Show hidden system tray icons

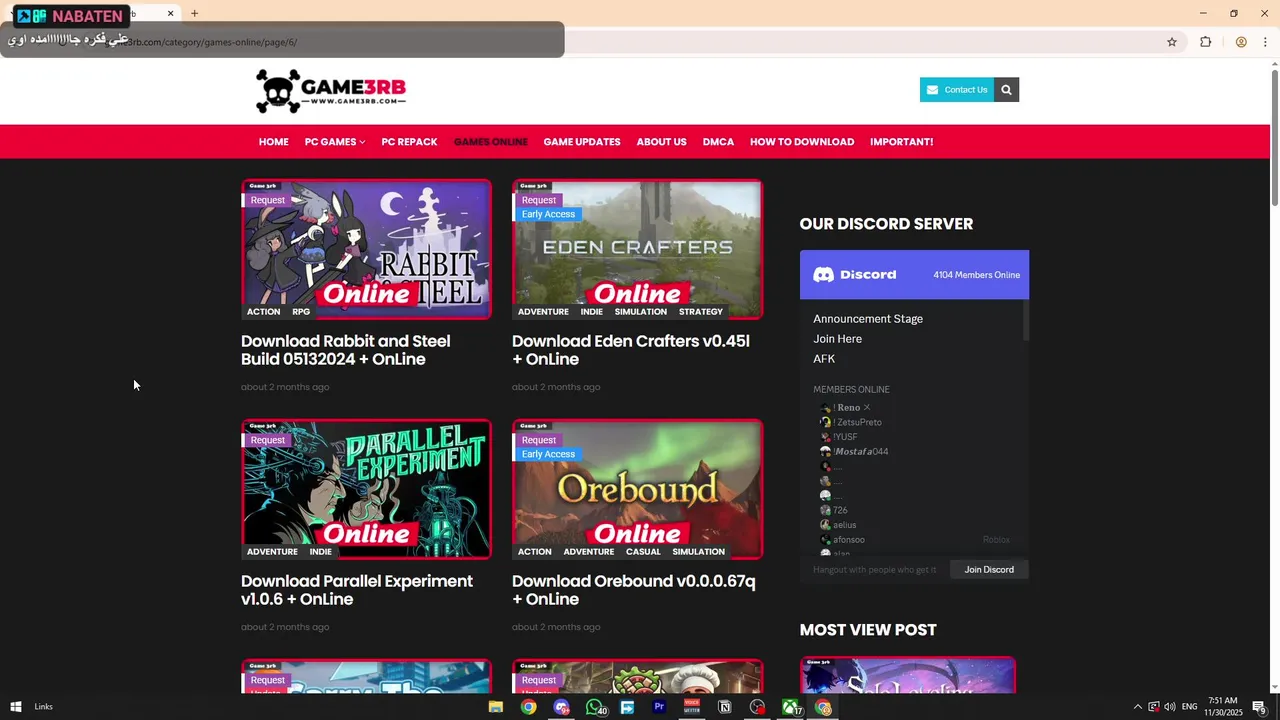(x=1137, y=707)
